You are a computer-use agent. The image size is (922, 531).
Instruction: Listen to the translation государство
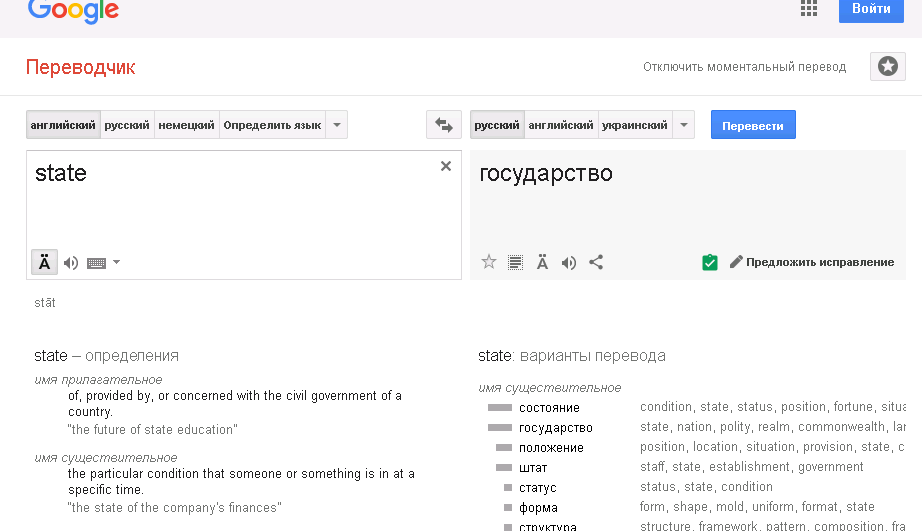click(x=569, y=263)
